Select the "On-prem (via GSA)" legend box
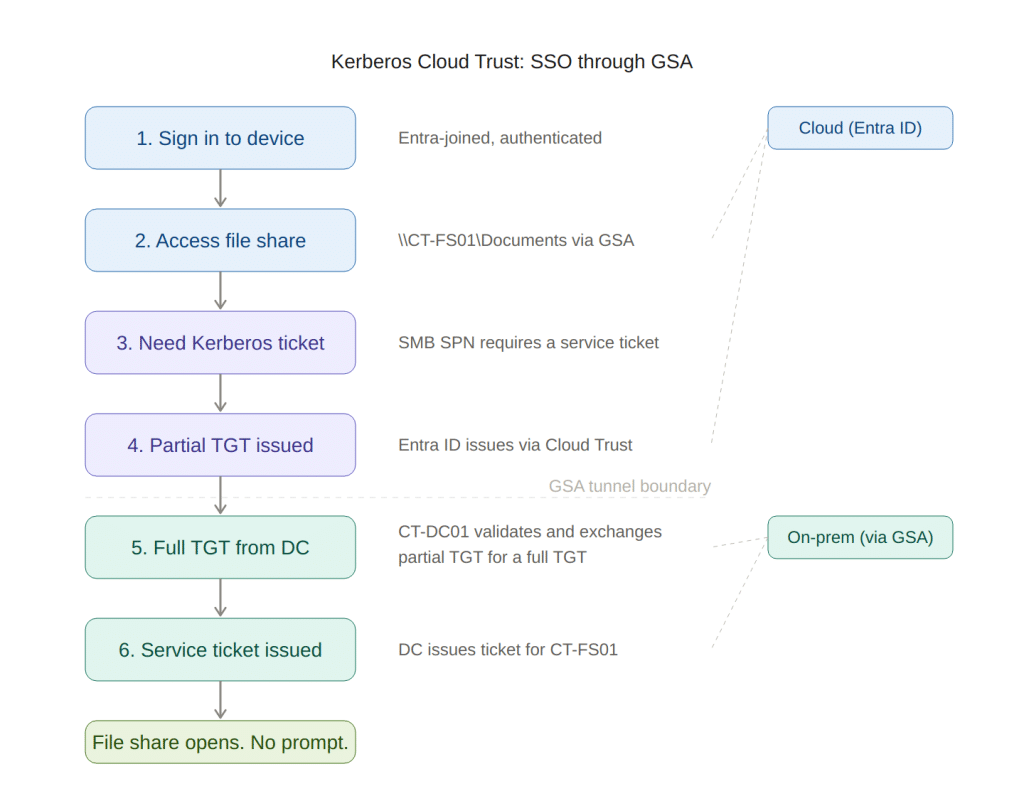 point(860,537)
